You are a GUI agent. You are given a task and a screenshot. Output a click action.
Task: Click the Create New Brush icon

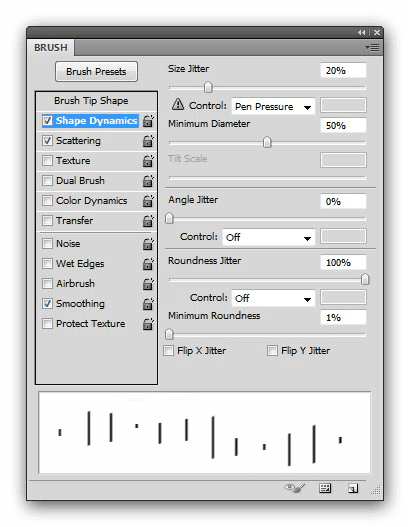[353, 488]
